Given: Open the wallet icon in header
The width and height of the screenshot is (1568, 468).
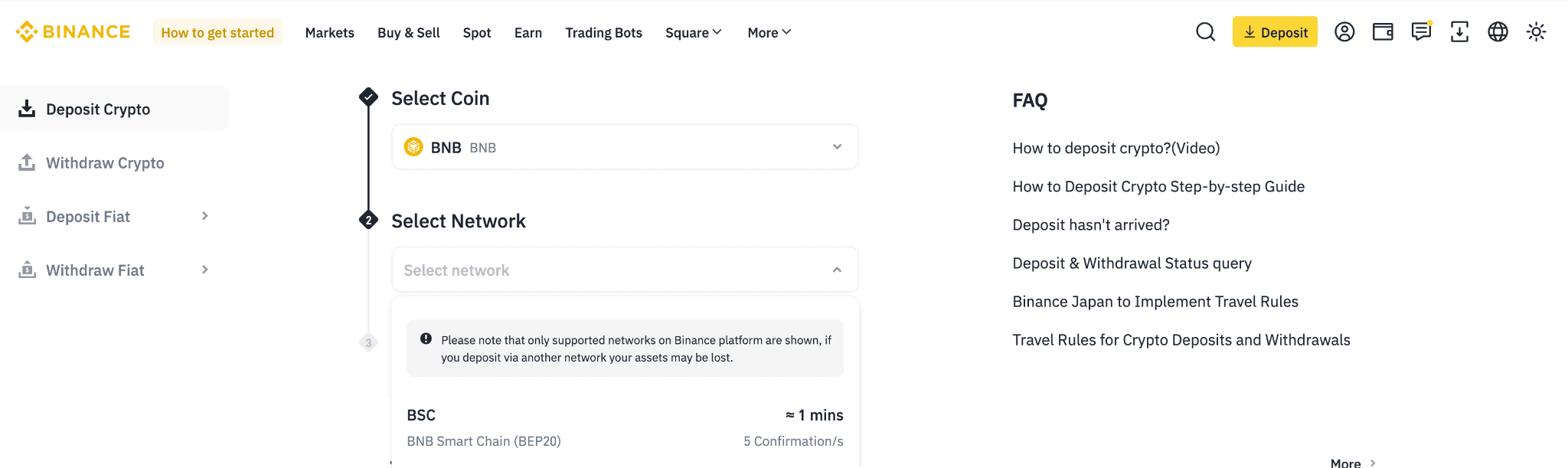Looking at the screenshot, I should point(1383,32).
